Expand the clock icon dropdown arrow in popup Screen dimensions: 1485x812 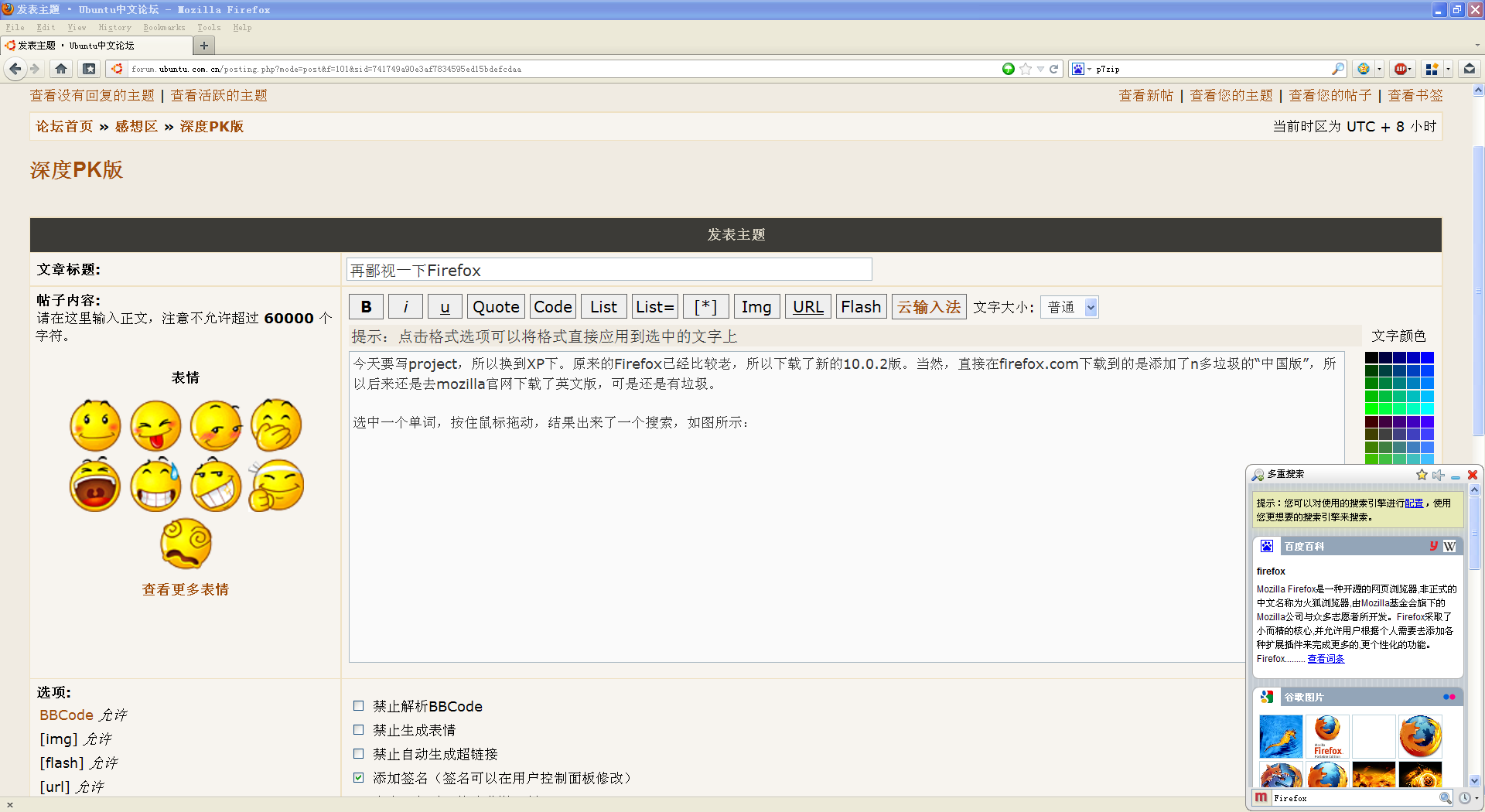(x=1476, y=798)
